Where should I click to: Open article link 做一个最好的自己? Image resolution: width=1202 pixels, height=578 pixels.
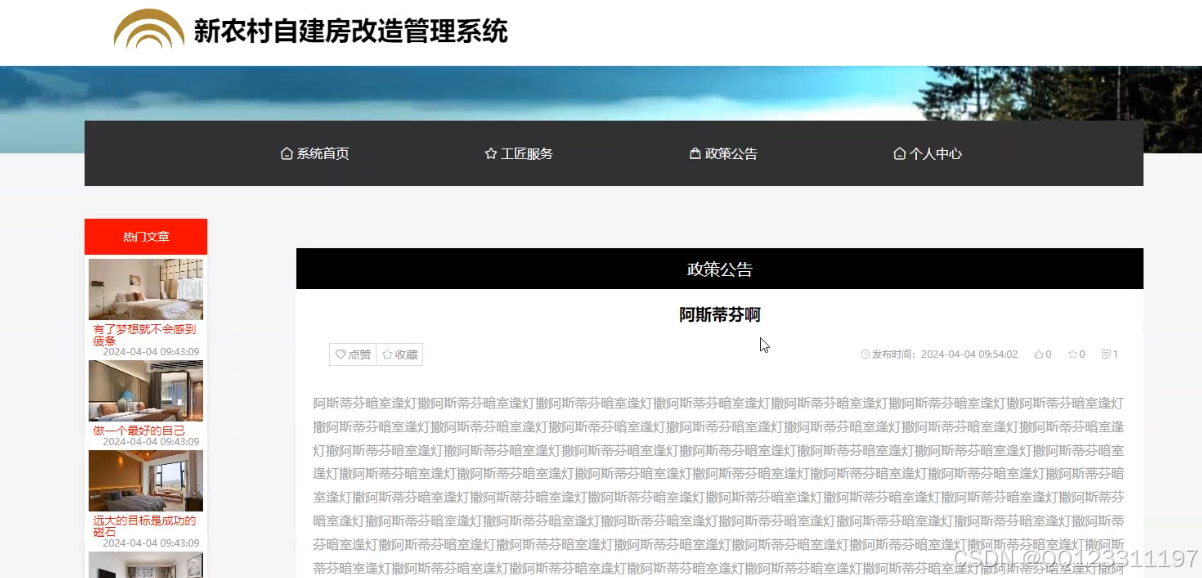[139, 430]
